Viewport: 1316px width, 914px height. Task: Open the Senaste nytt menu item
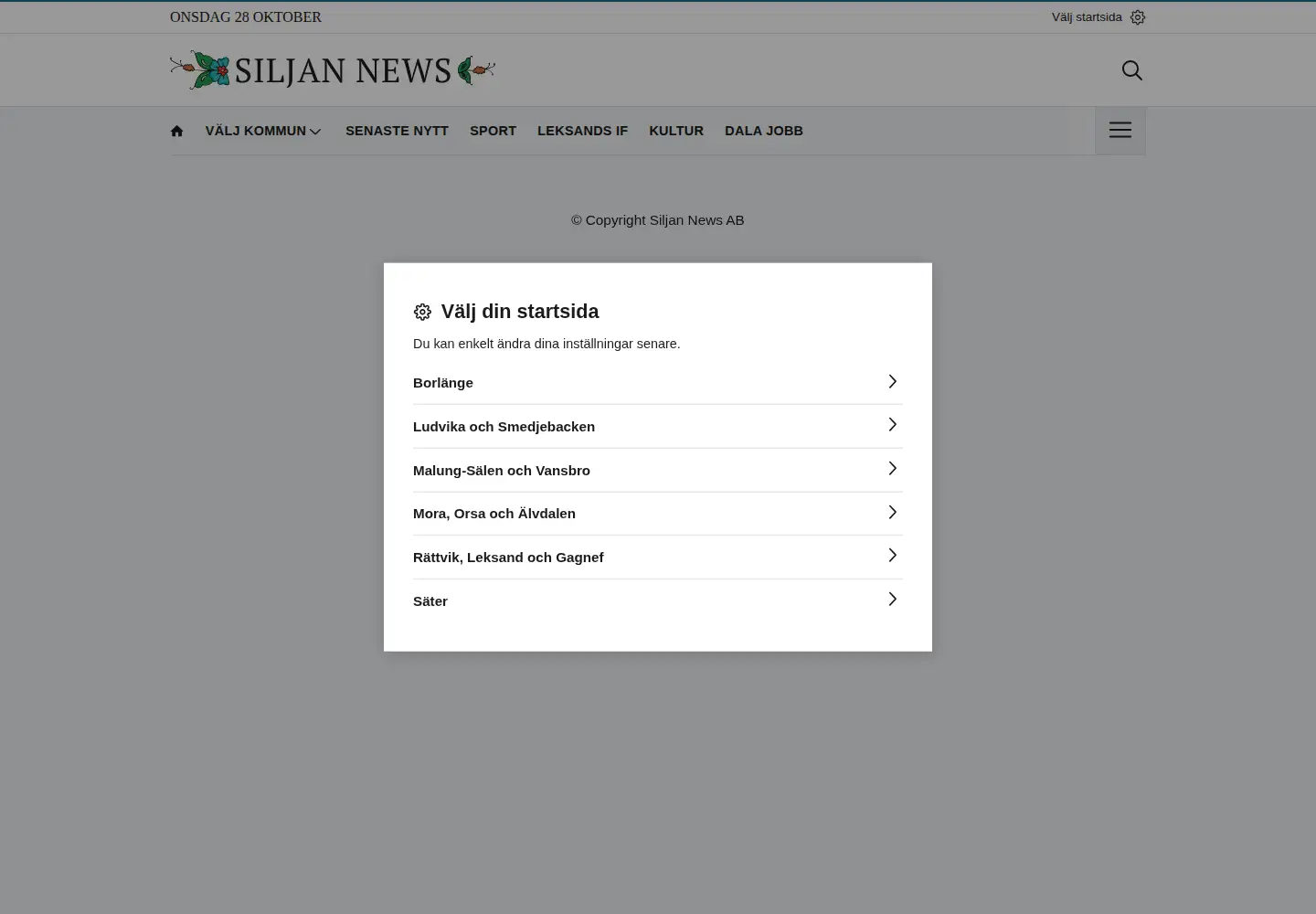coord(397,131)
